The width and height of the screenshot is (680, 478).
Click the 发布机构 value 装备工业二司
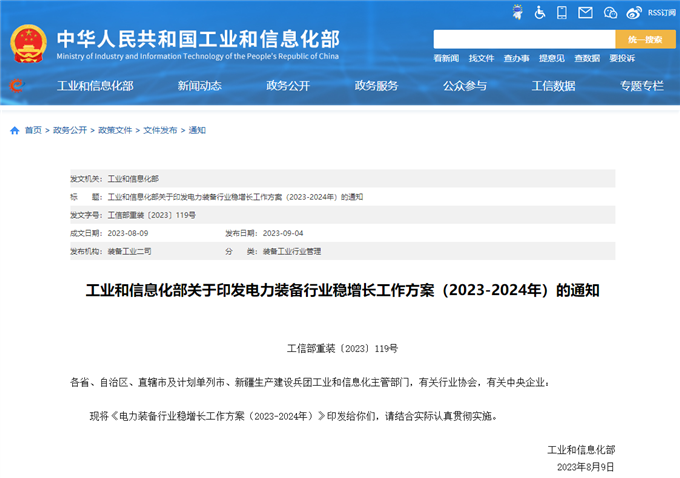(129, 252)
